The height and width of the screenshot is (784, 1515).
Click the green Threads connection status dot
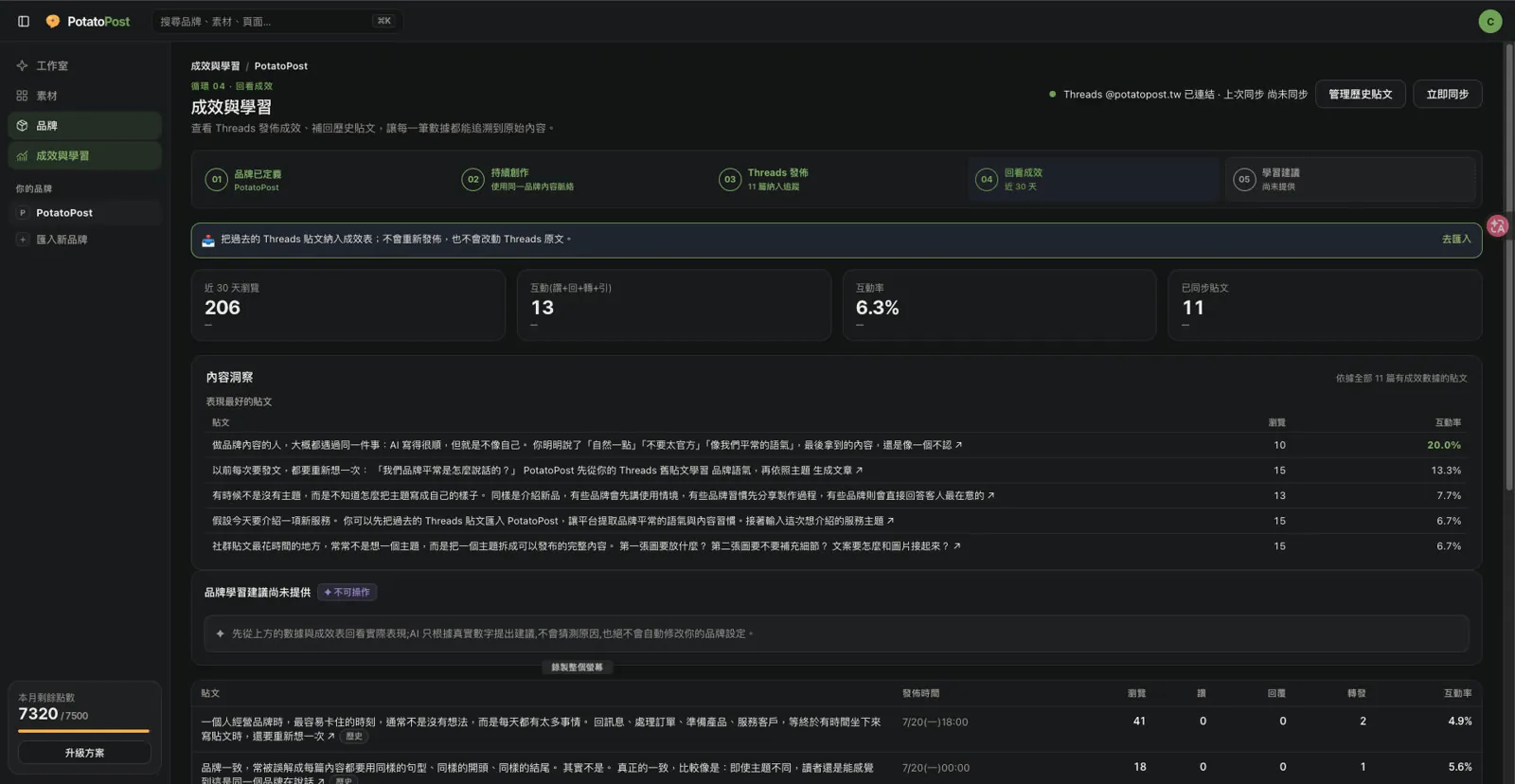1052,94
